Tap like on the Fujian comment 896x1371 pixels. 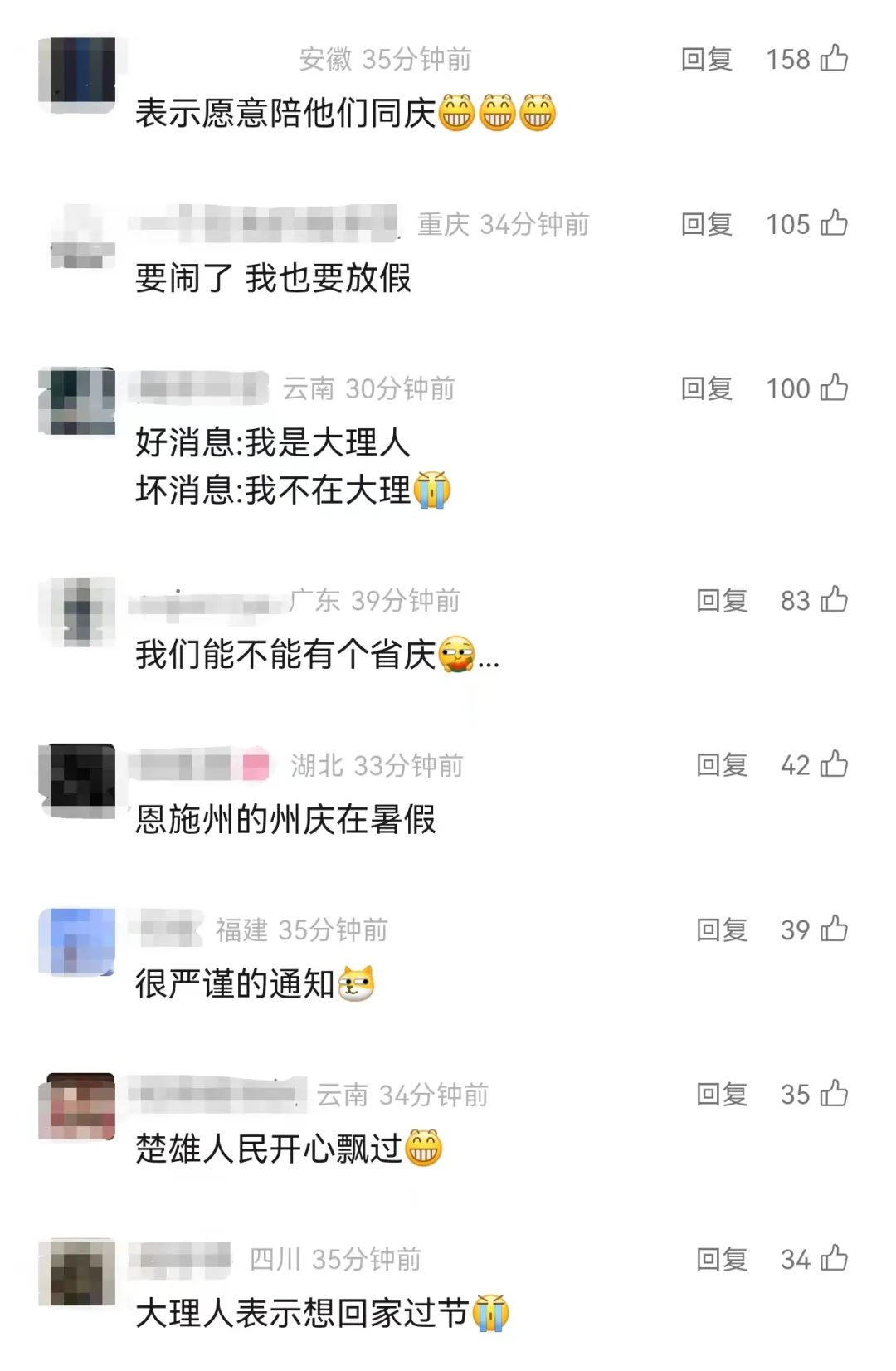834,929
